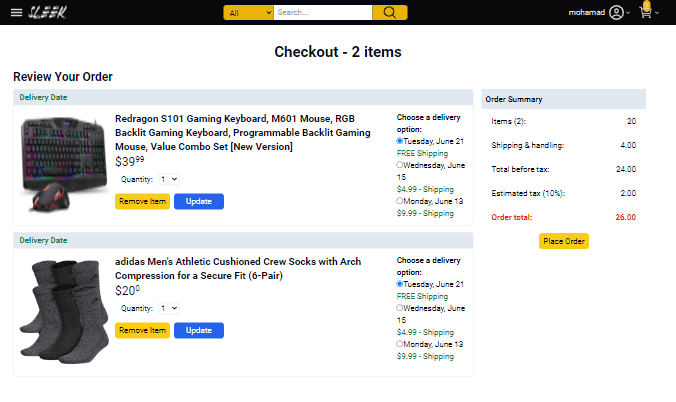Screen dimensions: 676x402
Task: Click the search magnifier button
Action: (389, 13)
